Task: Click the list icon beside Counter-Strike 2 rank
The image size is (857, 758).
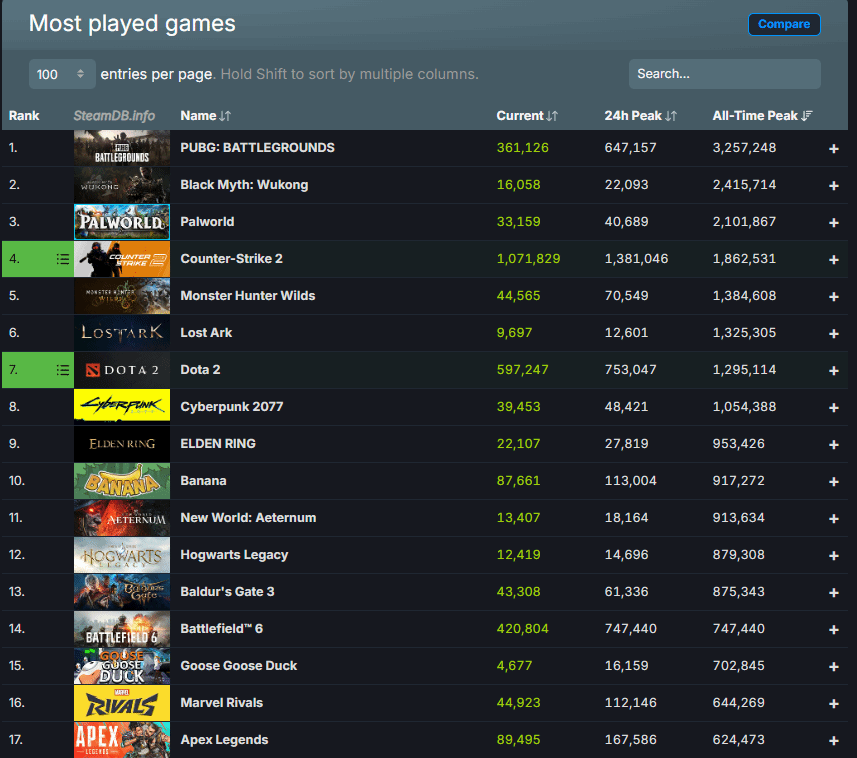Action: [x=63, y=259]
